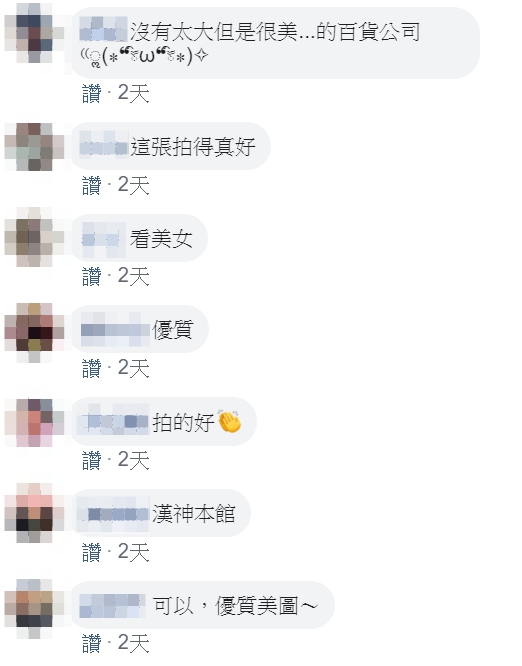Like the comment 可以，優質美圖～
Image resolution: width=522 pixels, height=666 pixels.
click(x=91, y=643)
